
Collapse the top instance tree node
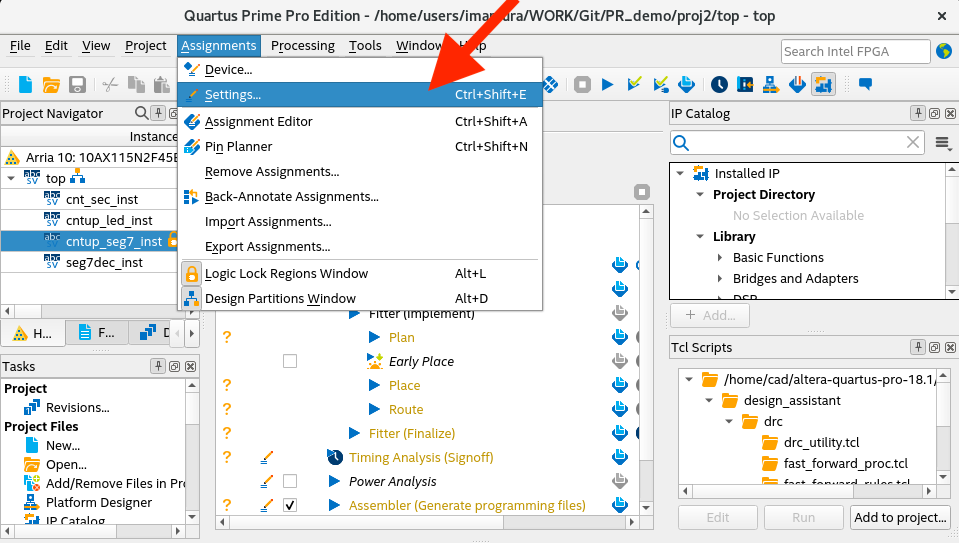[x=11, y=179]
